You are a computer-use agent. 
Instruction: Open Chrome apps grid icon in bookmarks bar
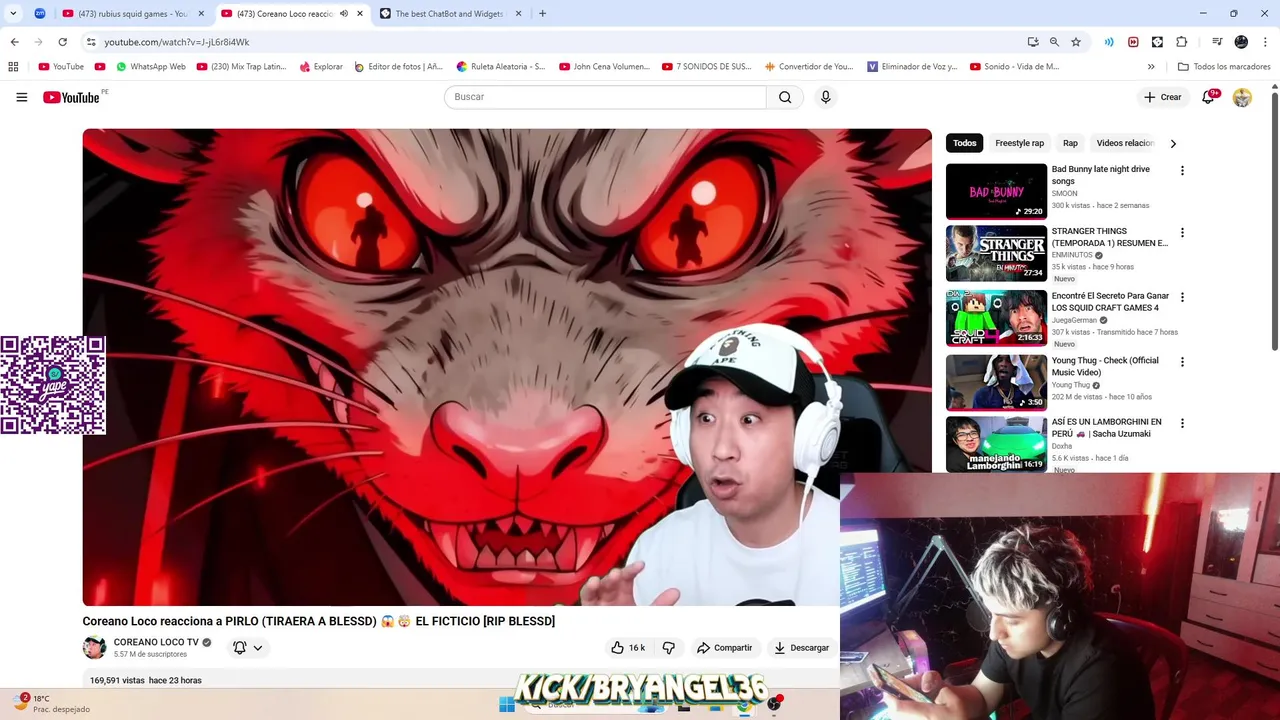point(13,67)
